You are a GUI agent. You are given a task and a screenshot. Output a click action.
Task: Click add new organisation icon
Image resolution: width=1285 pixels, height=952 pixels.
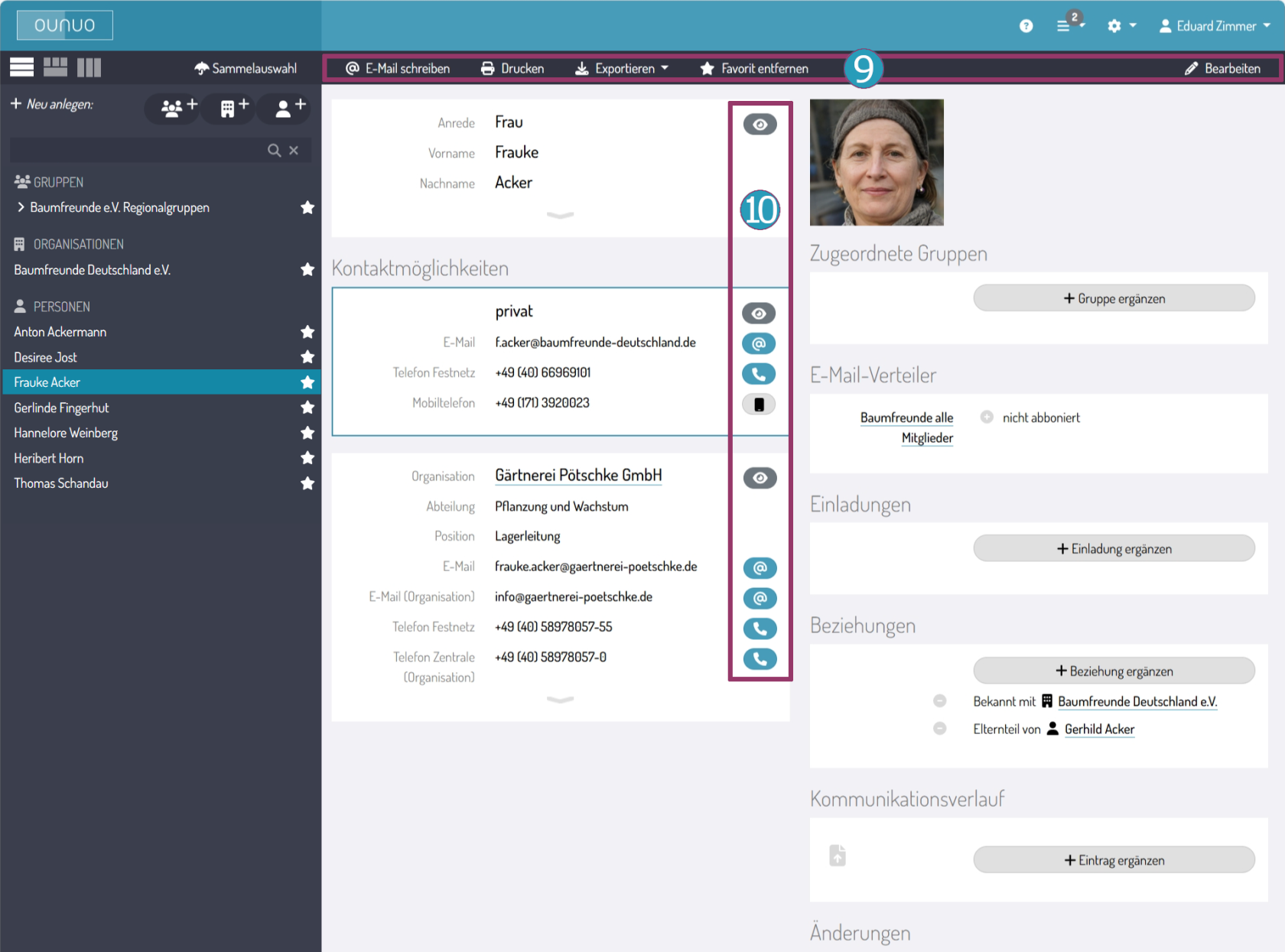pyautogui.click(x=234, y=108)
